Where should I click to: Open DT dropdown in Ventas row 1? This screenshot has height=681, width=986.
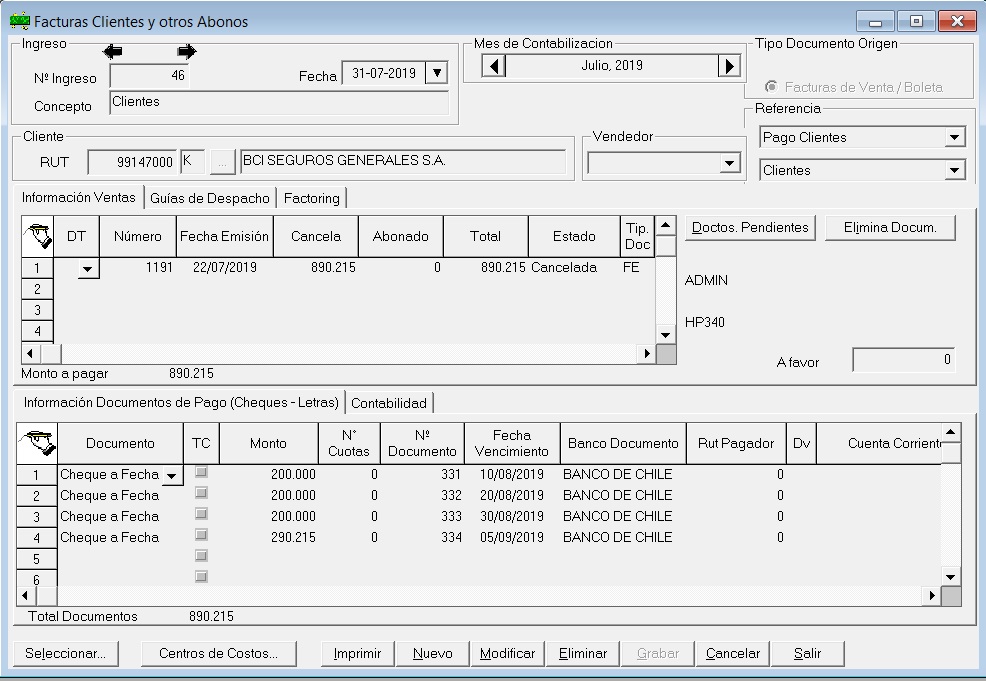click(88, 269)
